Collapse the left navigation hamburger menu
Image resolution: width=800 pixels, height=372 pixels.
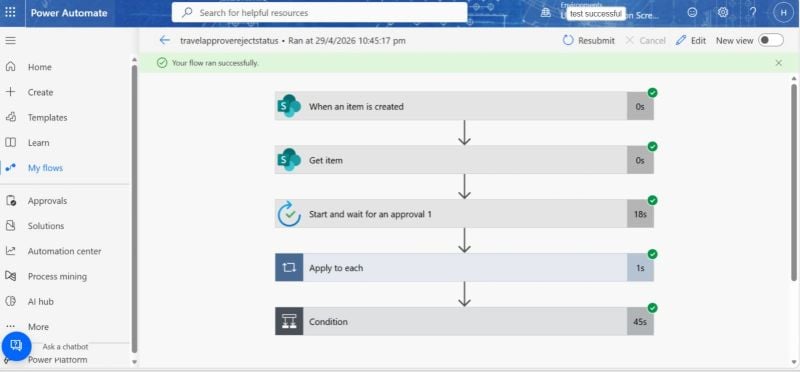click(x=10, y=40)
